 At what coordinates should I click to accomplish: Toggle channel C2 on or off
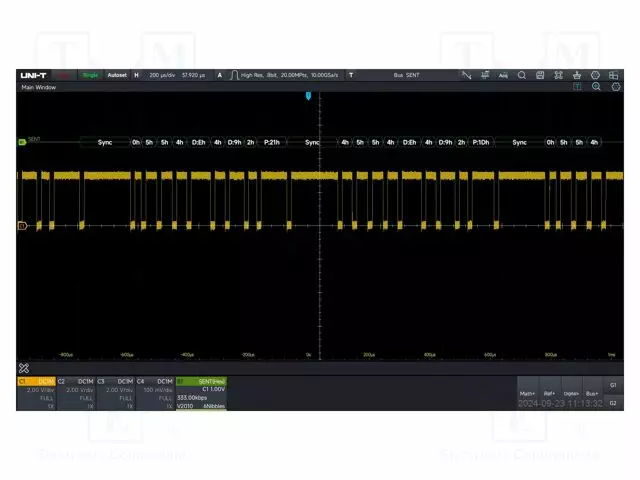tap(75, 381)
